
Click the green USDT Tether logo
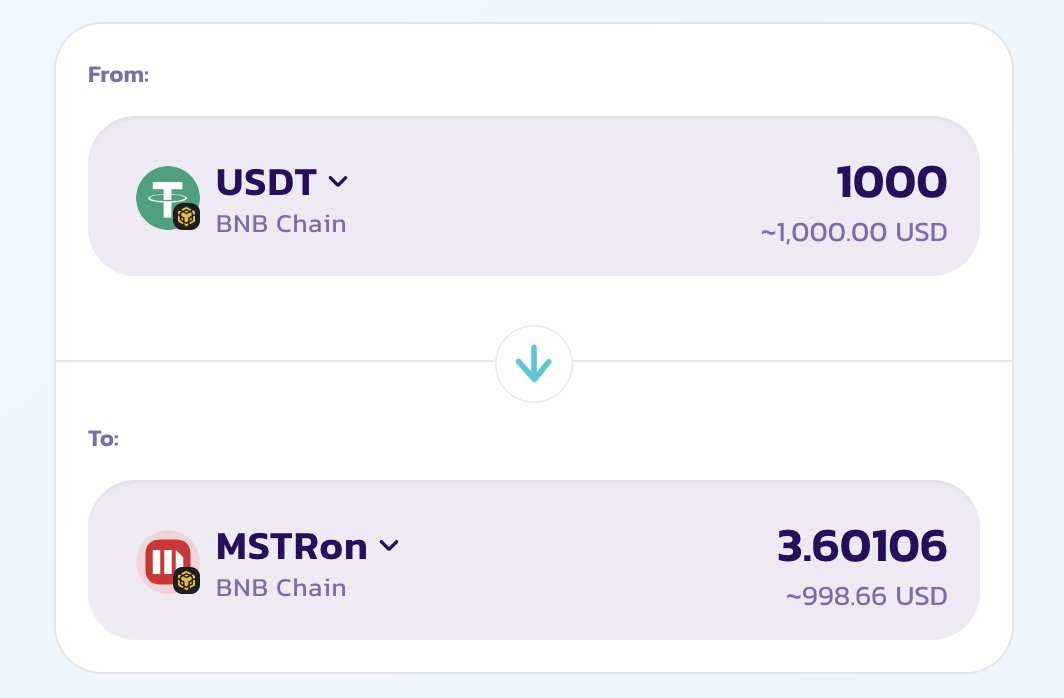[x=163, y=193]
